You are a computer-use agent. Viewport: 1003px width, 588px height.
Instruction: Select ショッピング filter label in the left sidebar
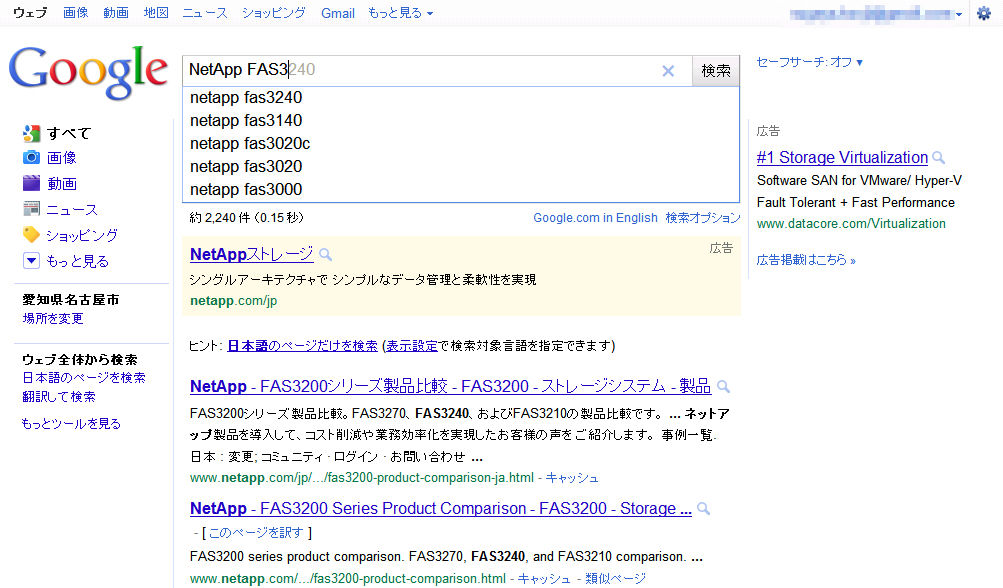coord(83,235)
